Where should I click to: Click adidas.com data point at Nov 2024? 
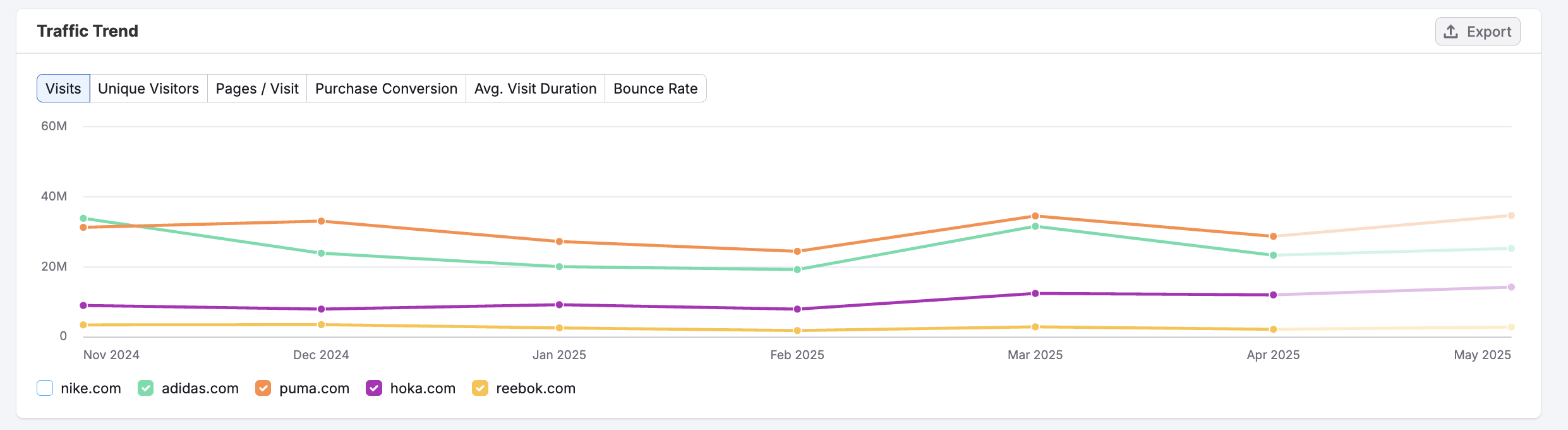click(83, 219)
